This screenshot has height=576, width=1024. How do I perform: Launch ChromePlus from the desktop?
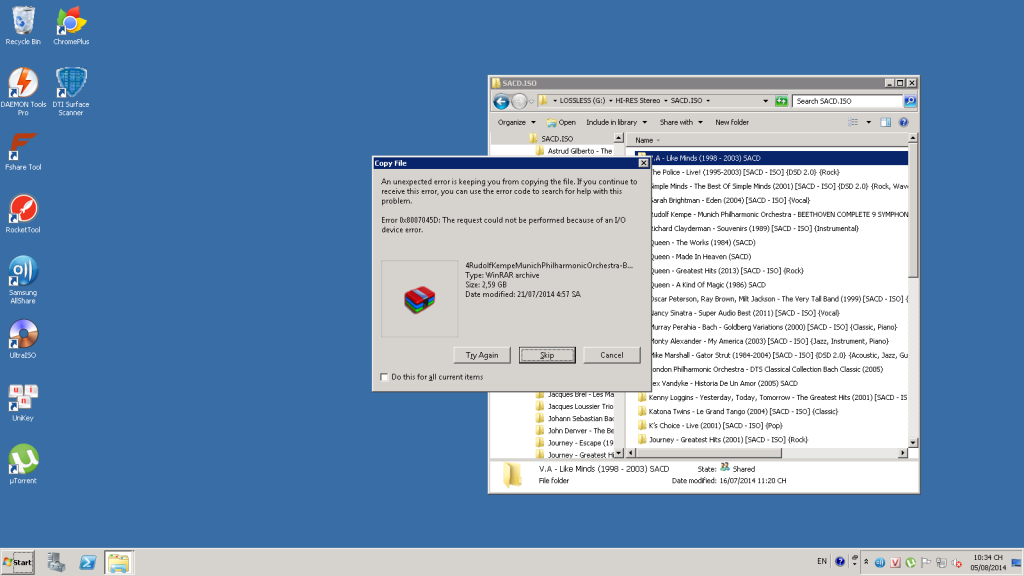tap(71, 26)
